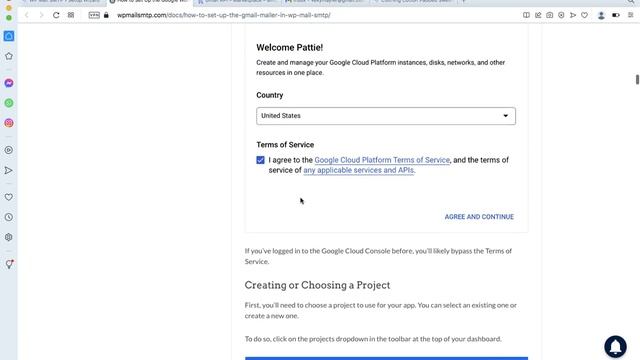Bookmark this page with the toolbar heart icon

point(584,15)
